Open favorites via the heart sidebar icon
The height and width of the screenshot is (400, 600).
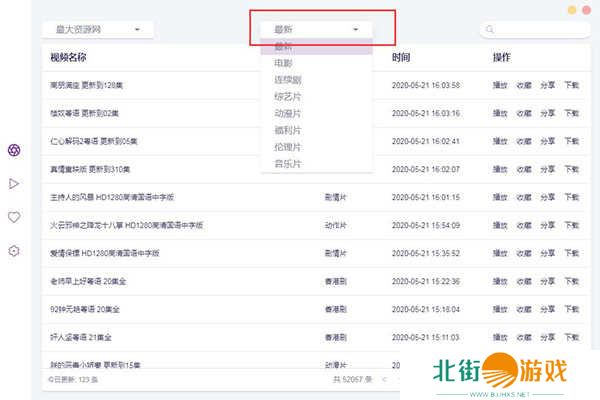14,217
